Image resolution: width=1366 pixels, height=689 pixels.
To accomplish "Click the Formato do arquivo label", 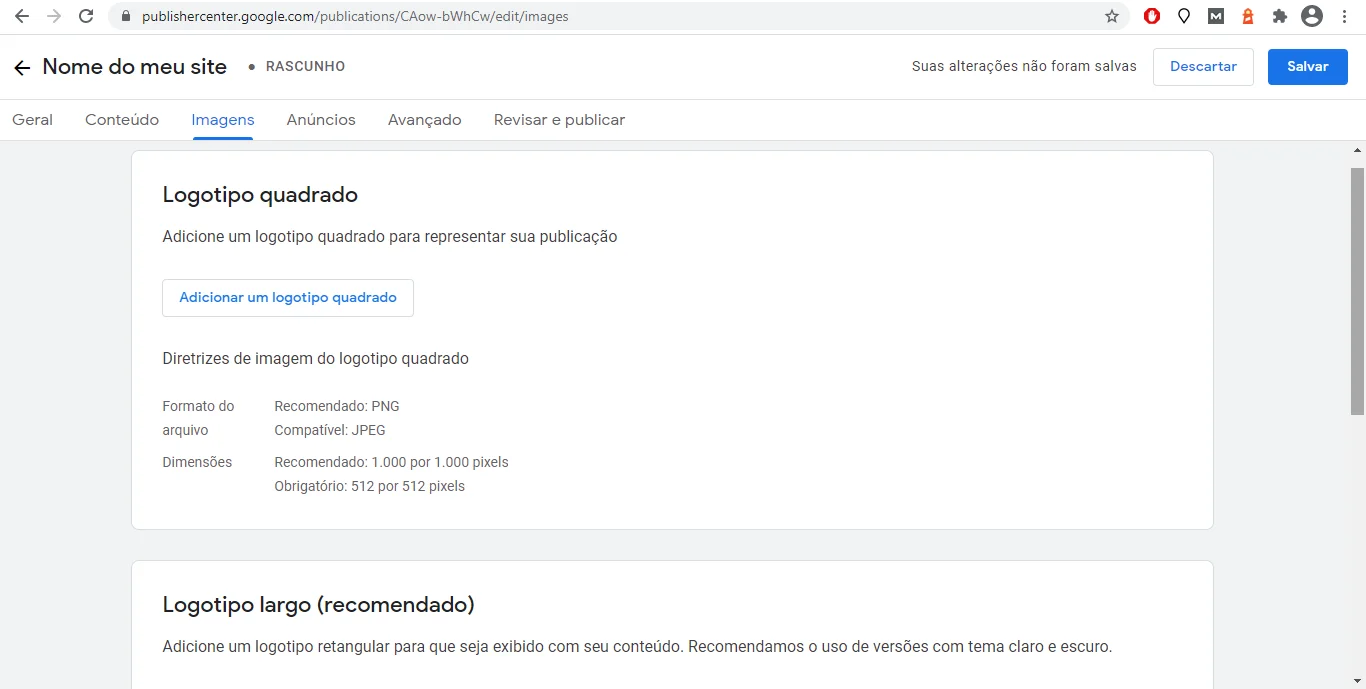I will coord(198,418).
